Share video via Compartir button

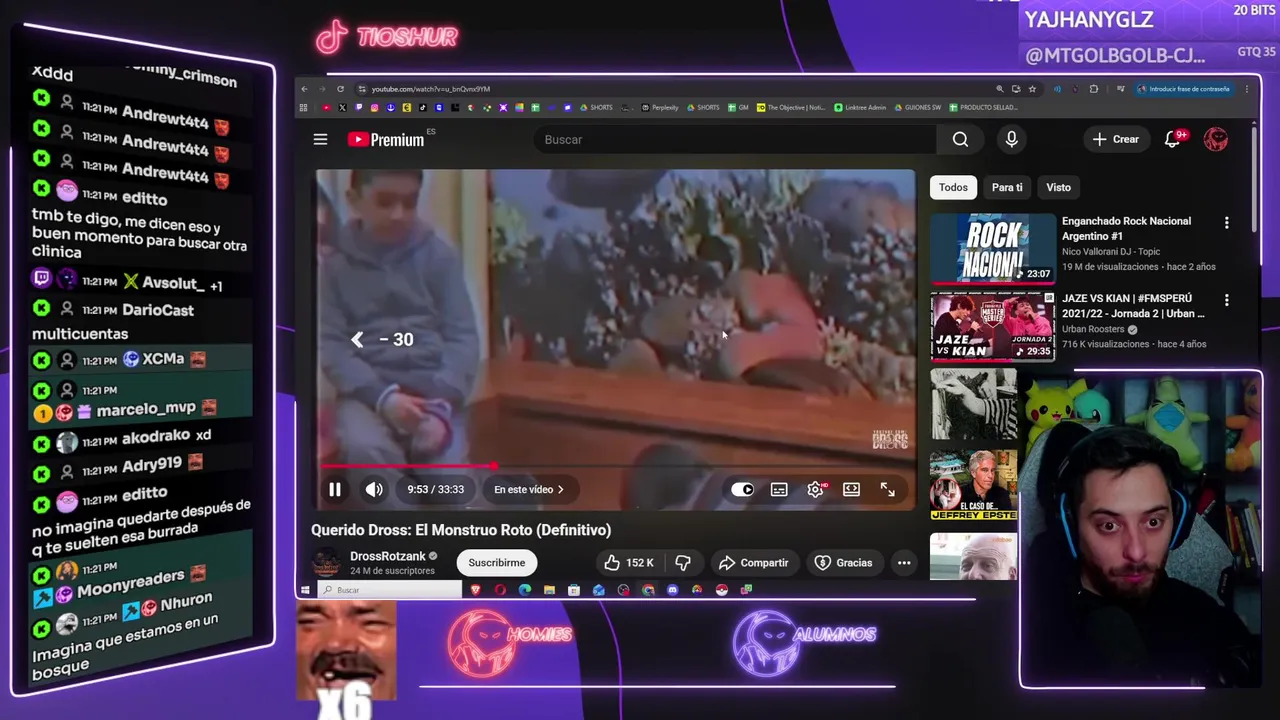pos(753,563)
